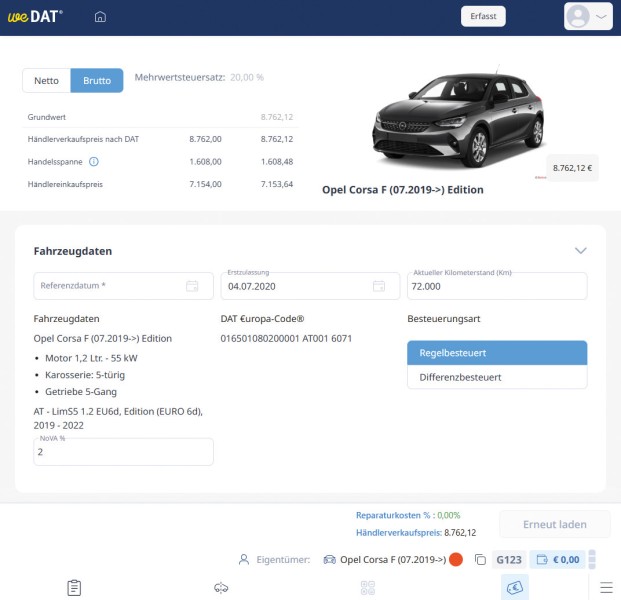
Task: Open user account avatar menu
Action: (588, 17)
